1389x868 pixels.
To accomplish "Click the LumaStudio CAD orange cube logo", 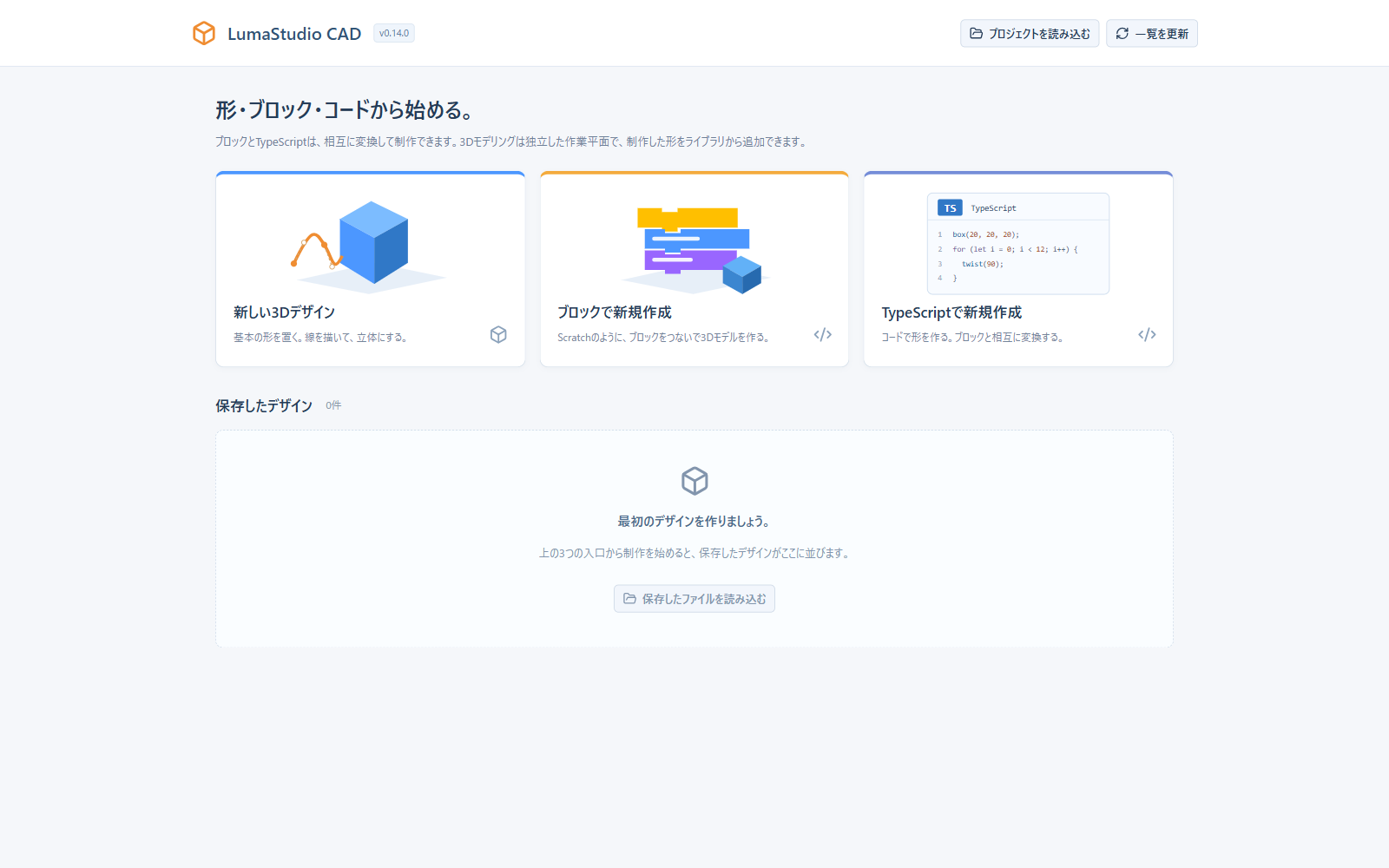I will click(204, 33).
